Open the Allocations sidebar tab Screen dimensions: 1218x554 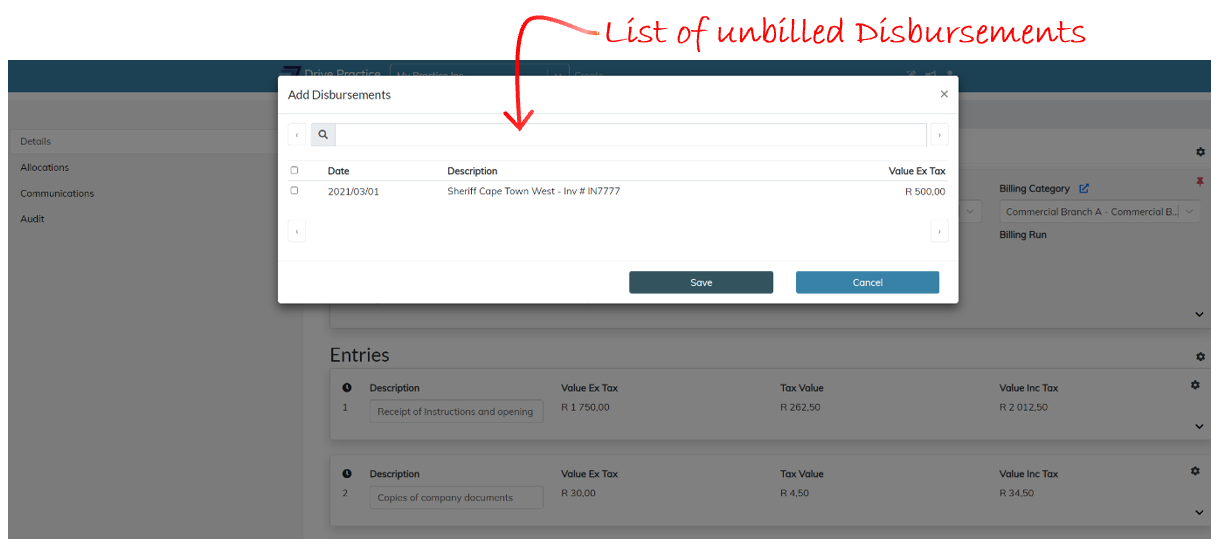point(45,167)
